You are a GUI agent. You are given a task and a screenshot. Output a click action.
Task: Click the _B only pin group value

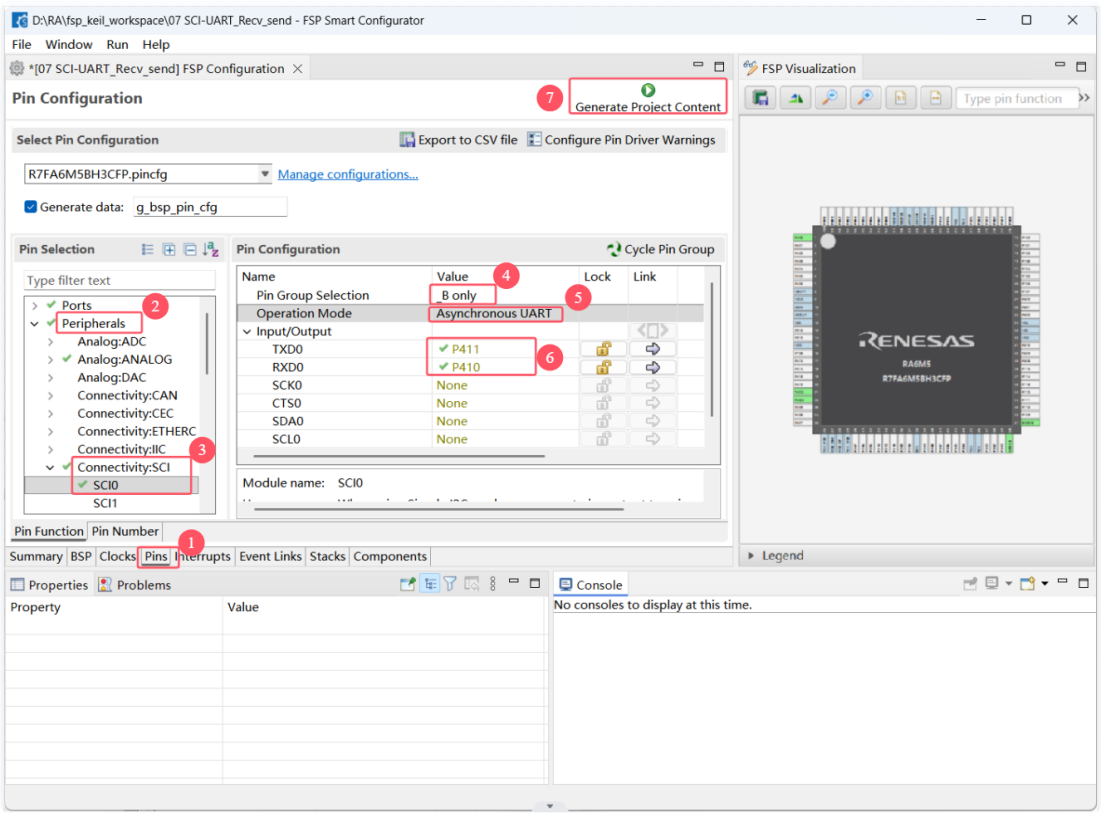[x=456, y=296]
